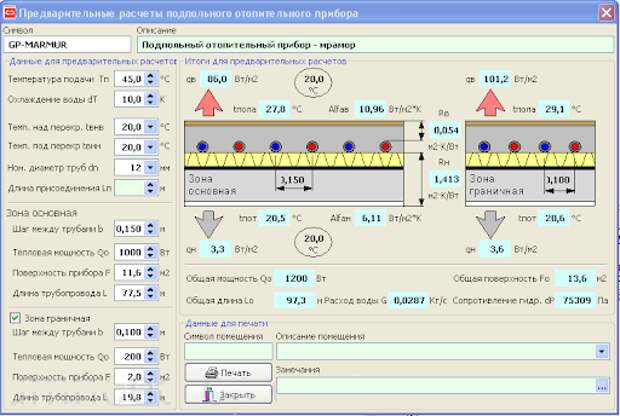Image resolution: width=620 pixels, height=416 pixels.
Task: Click the upper 20,0 °C room temperature circle
Action: click(x=313, y=83)
